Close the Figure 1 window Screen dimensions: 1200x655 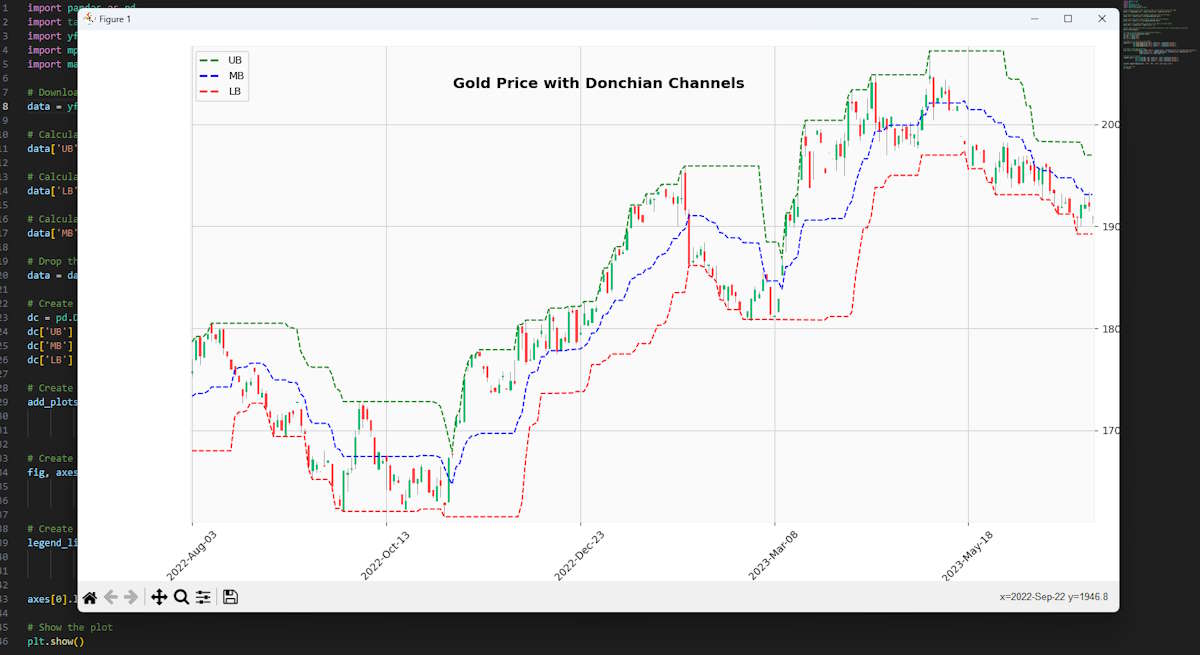pos(1102,19)
